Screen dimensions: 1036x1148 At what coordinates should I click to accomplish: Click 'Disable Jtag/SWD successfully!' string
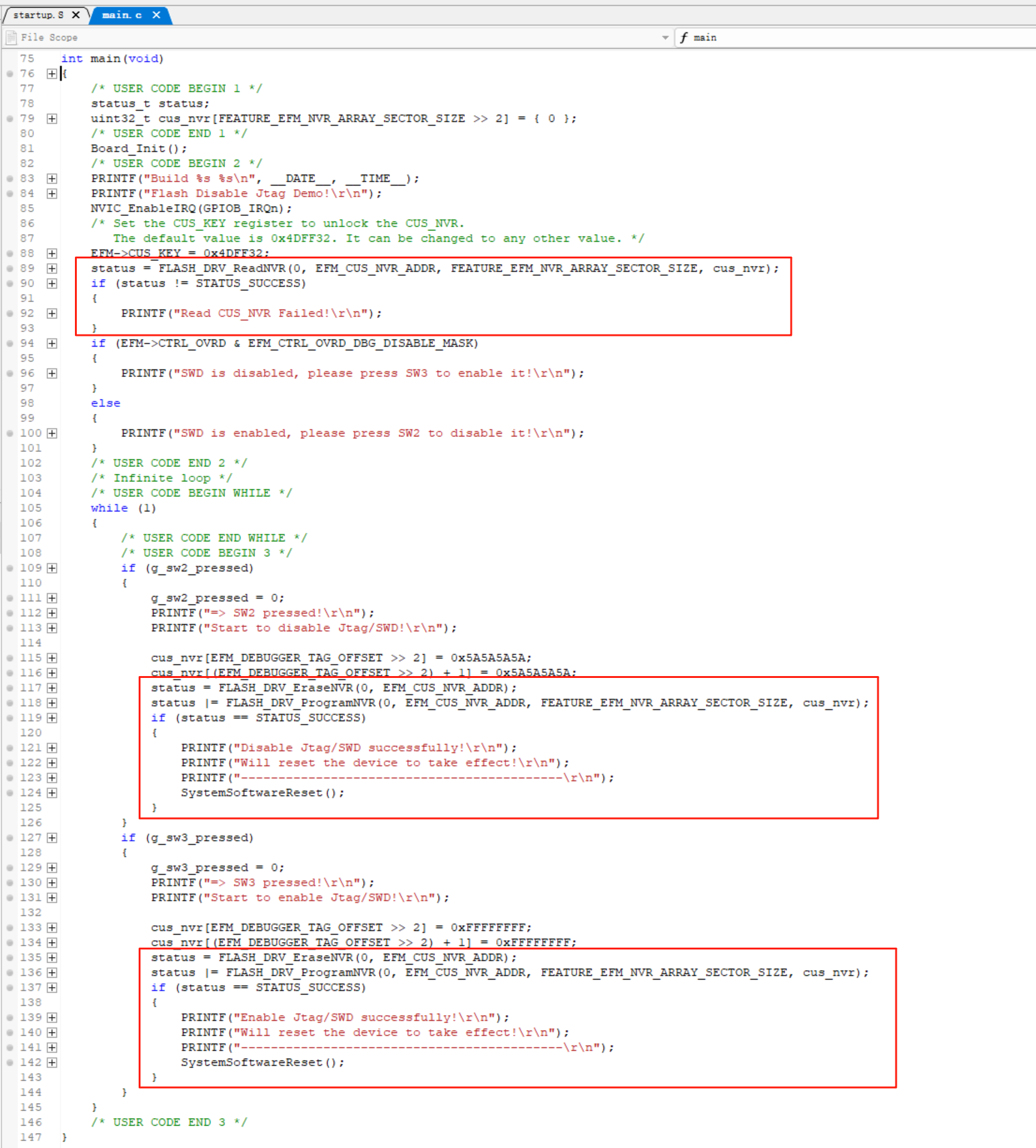coord(368,748)
